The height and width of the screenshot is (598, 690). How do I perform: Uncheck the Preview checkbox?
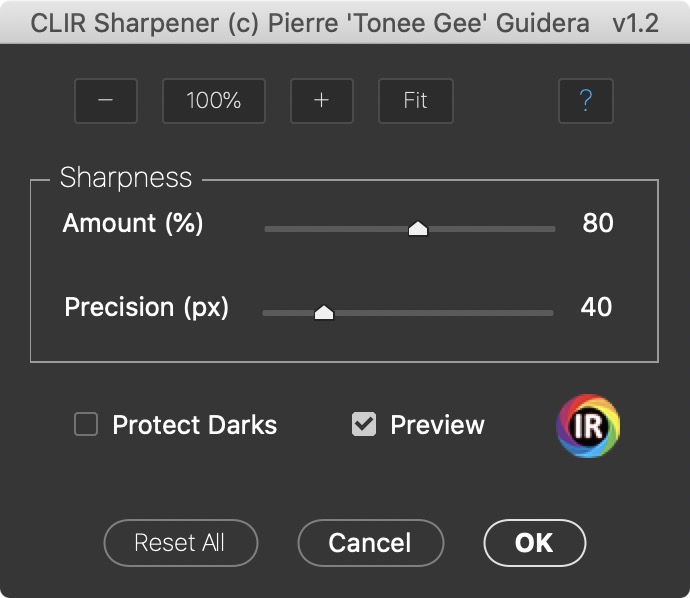tap(364, 425)
